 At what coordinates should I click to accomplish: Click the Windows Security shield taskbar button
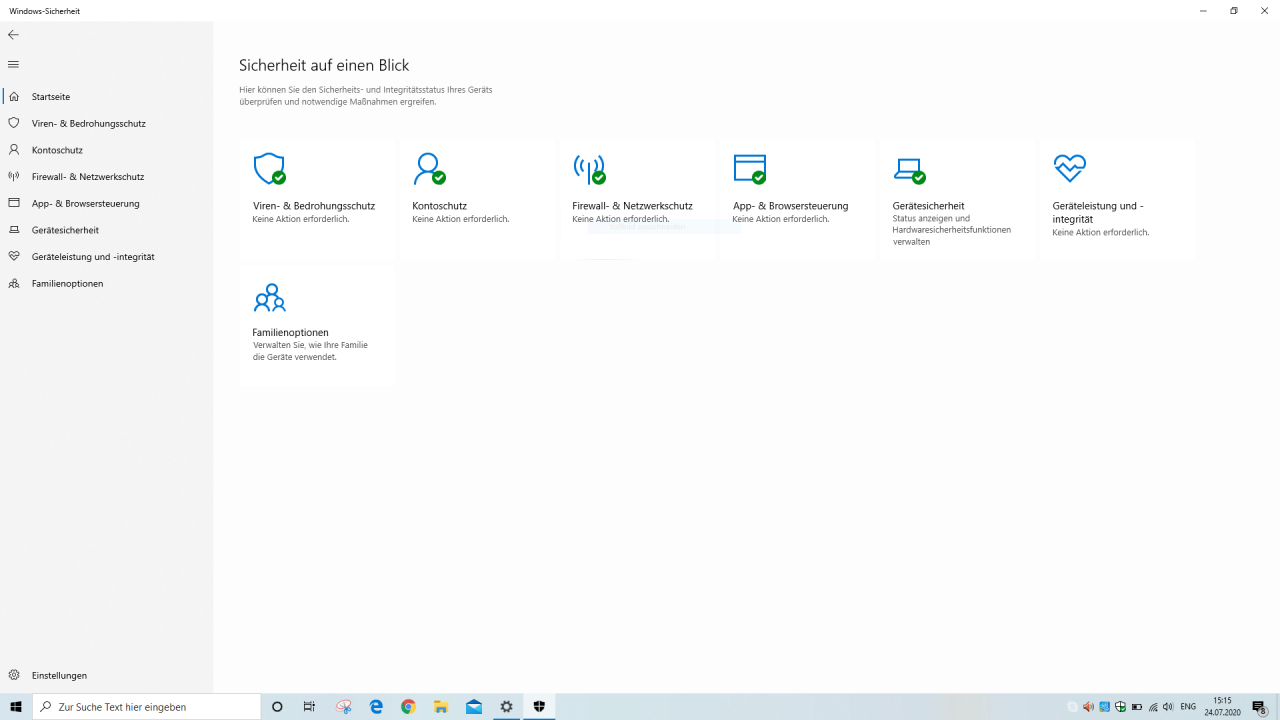[x=539, y=707]
